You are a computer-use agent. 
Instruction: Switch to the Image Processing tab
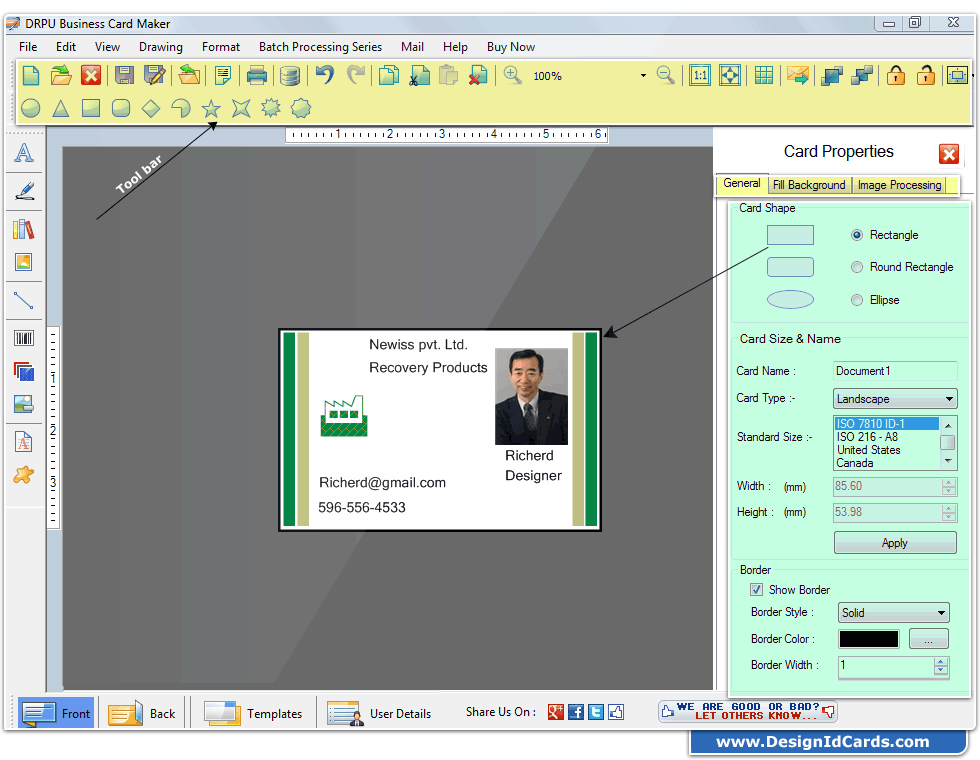899,185
